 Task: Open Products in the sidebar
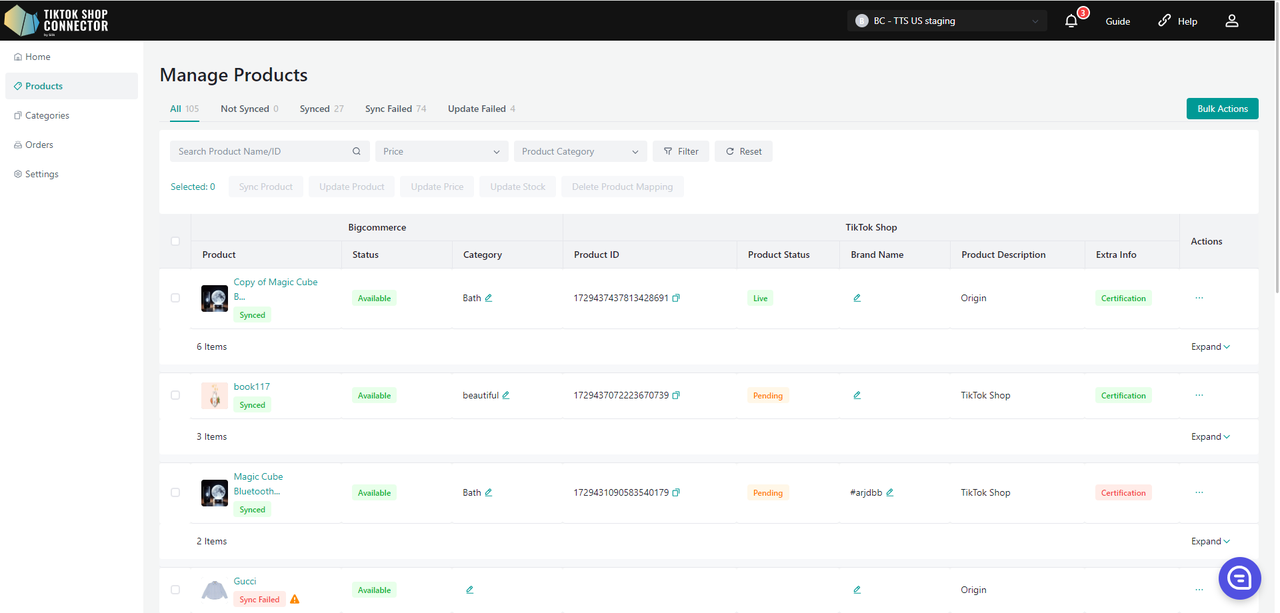point(71,86)
